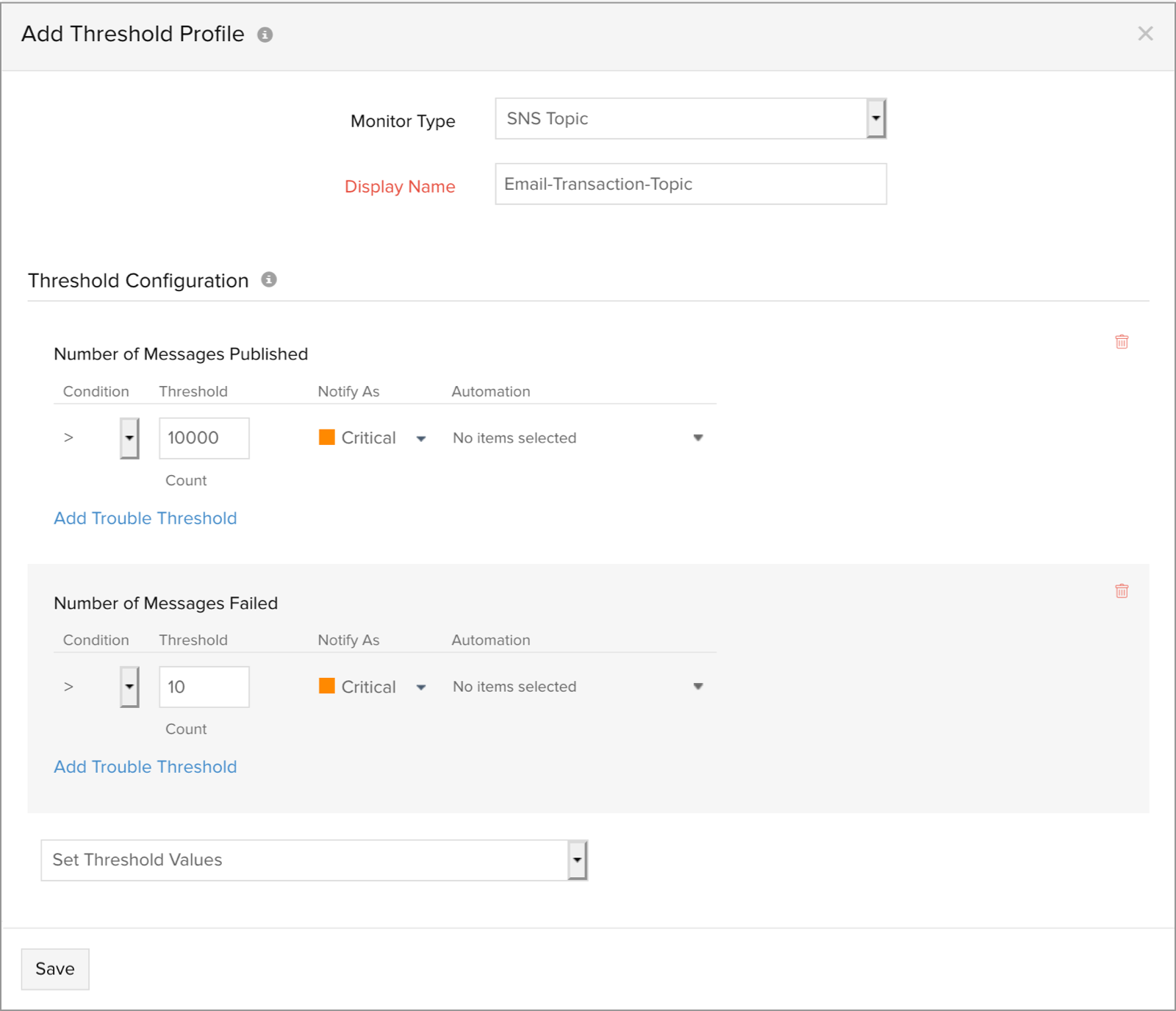The width and height of the screenshot is (1176, 1011).
Task: Delete the Number of Messages Published threshold
Action: tap(1121, 341)
